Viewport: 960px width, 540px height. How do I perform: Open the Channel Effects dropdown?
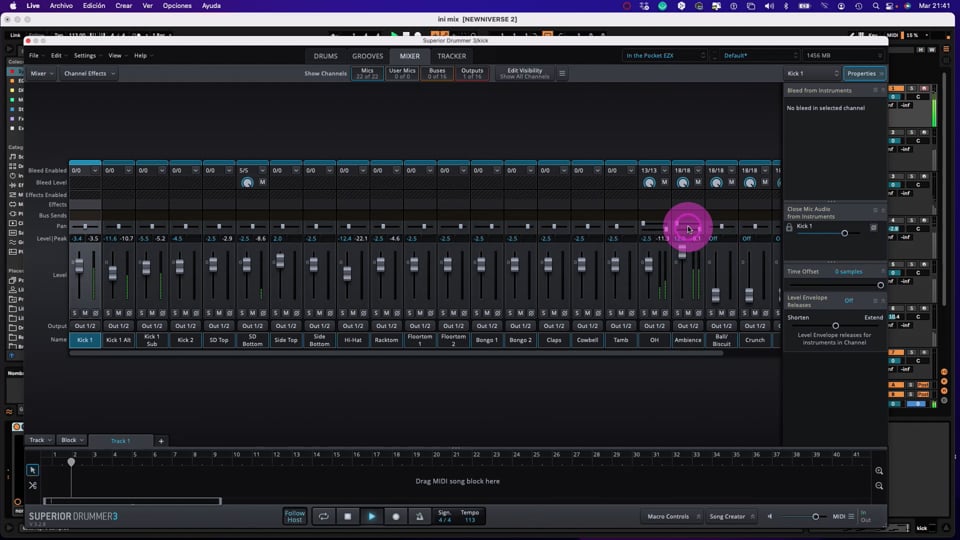pyautogui.click(x=89, y=73)
